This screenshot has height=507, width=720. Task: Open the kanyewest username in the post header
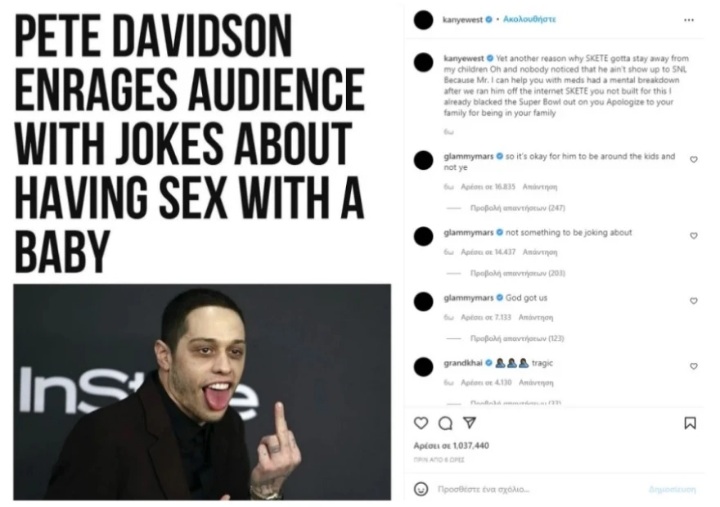tap(462, 19)
